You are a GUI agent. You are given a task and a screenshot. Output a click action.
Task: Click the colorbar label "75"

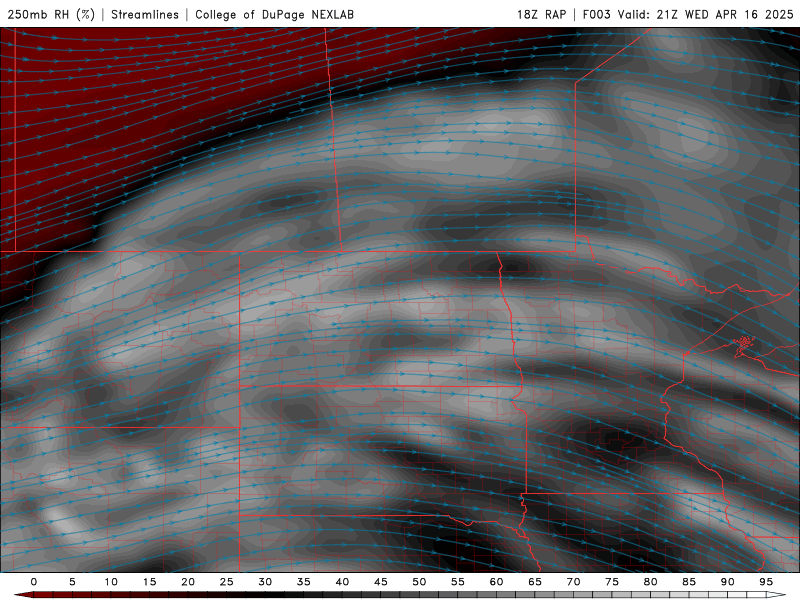pos(612,582)
